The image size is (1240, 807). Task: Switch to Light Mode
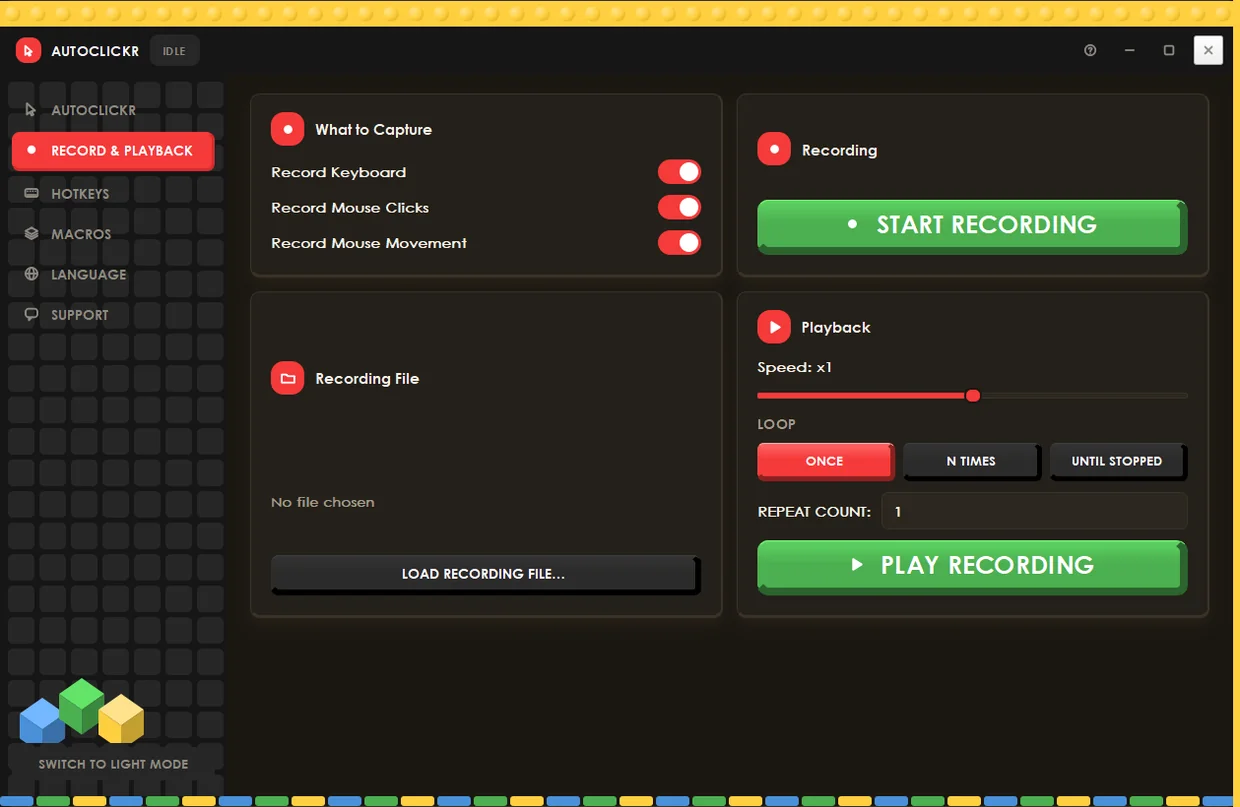click(x=113, y=764)
